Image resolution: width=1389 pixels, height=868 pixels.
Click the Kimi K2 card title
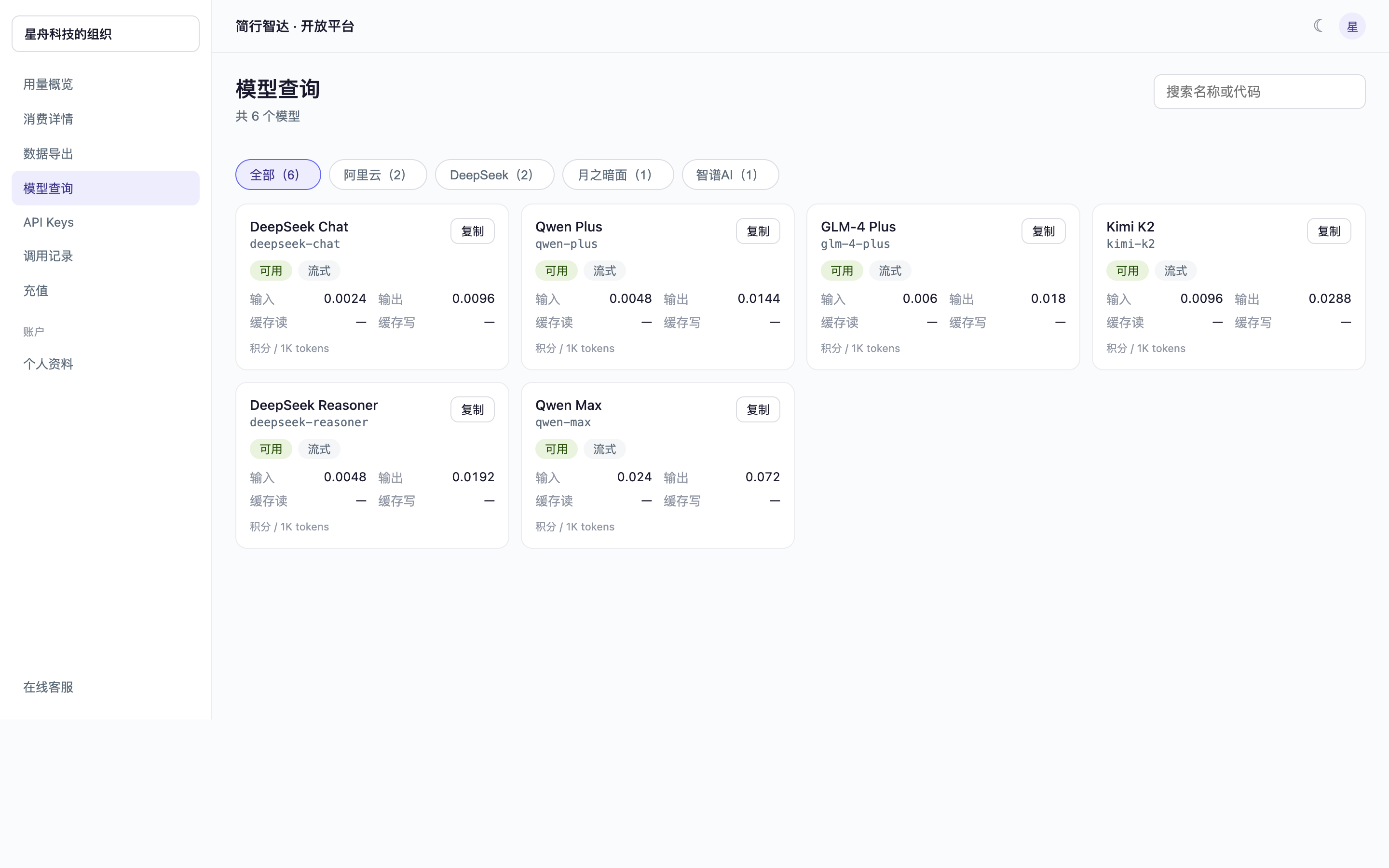[x=1130, y=227]
